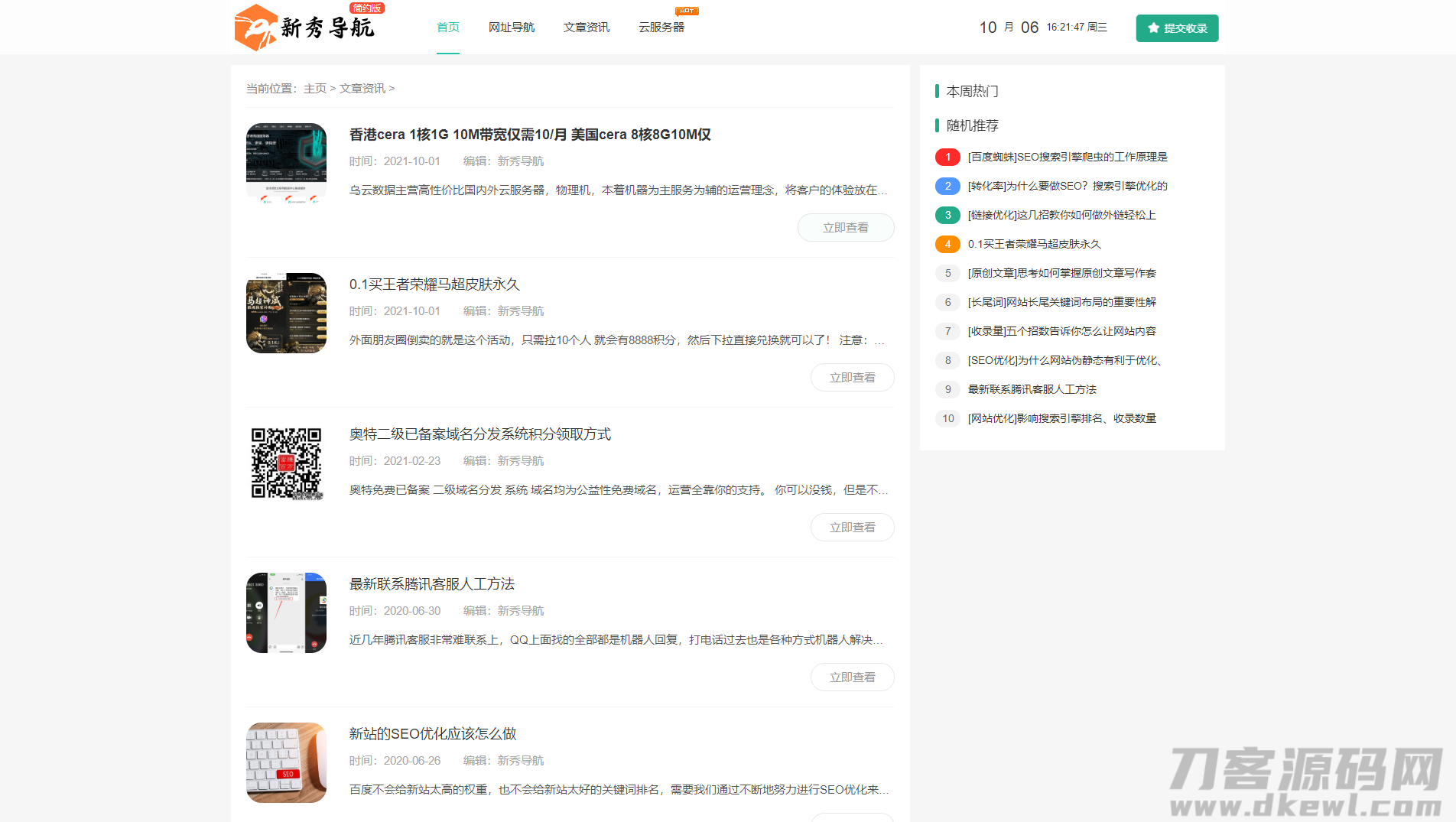The image size is (1456, 822).
Task: Click the orange number 4 rank badge
Action: 947,245
